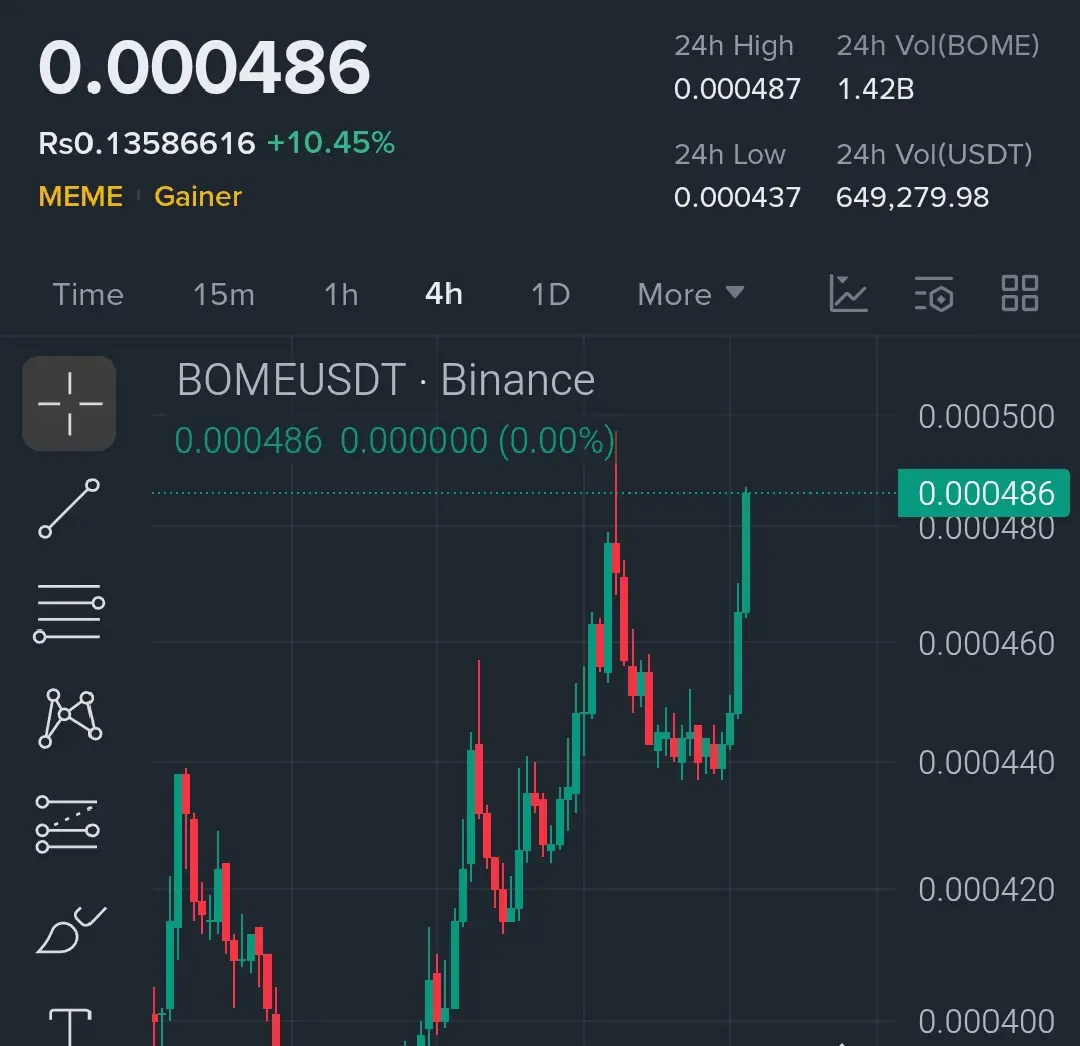Tap the 0.000440 price axis label

(x=986, y=762)
